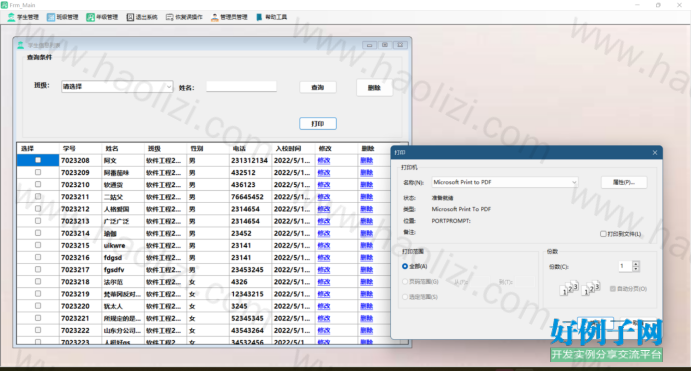Click 删除 link for student 7023214
This screenshot has height=372, width=692.
point(367,233)
